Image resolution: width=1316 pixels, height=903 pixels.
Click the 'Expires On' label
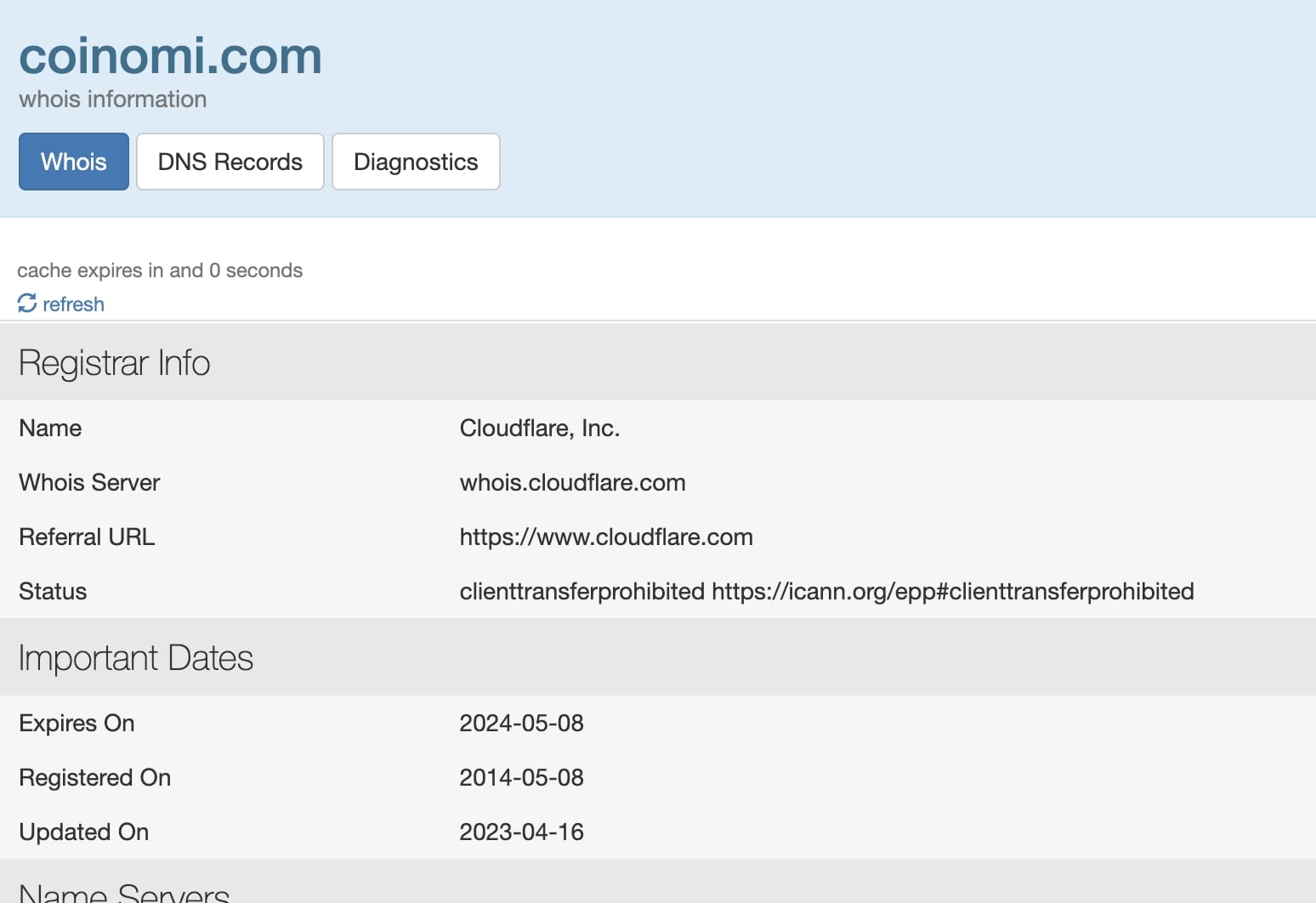pyautogui.click(x=77, y=724)
